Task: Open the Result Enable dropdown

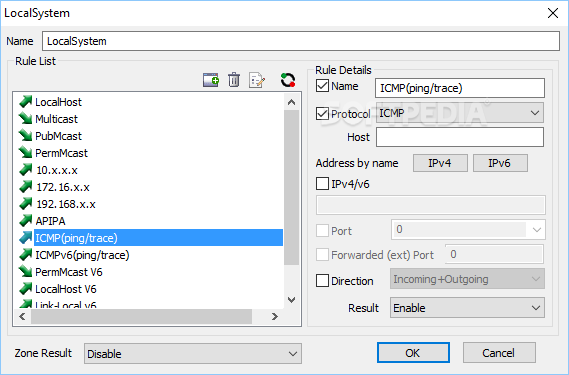Action: point(467,308)
